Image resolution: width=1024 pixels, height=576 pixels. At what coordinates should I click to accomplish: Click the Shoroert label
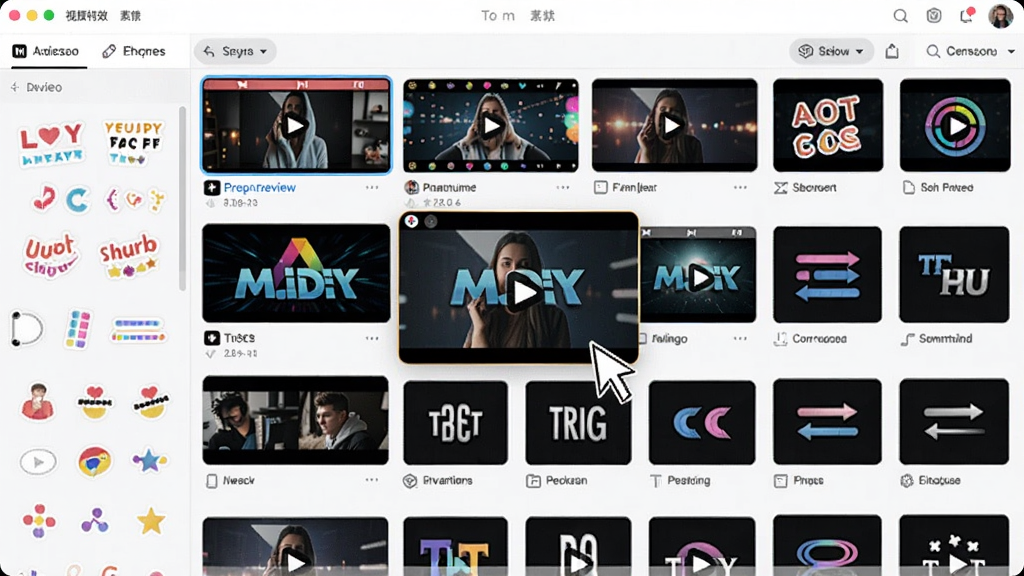(x=814, y=187)
